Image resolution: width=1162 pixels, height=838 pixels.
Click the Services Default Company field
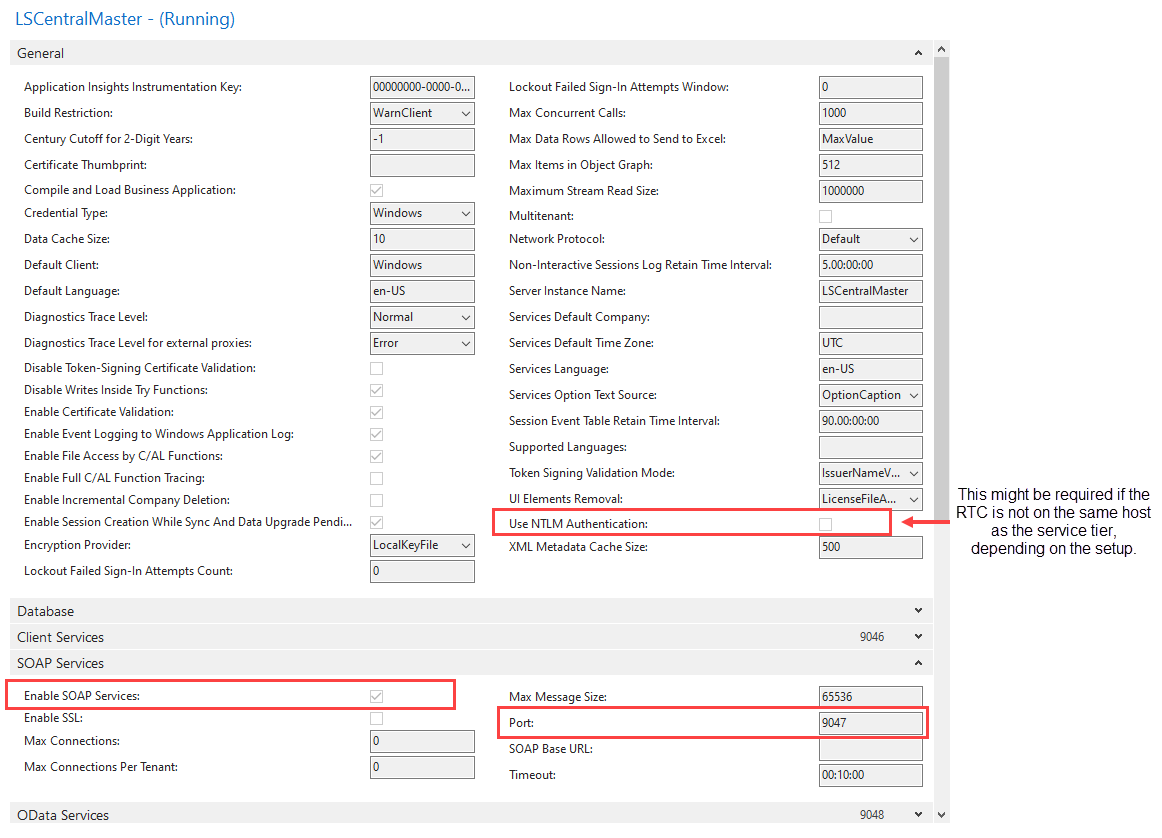click(871, 317)
